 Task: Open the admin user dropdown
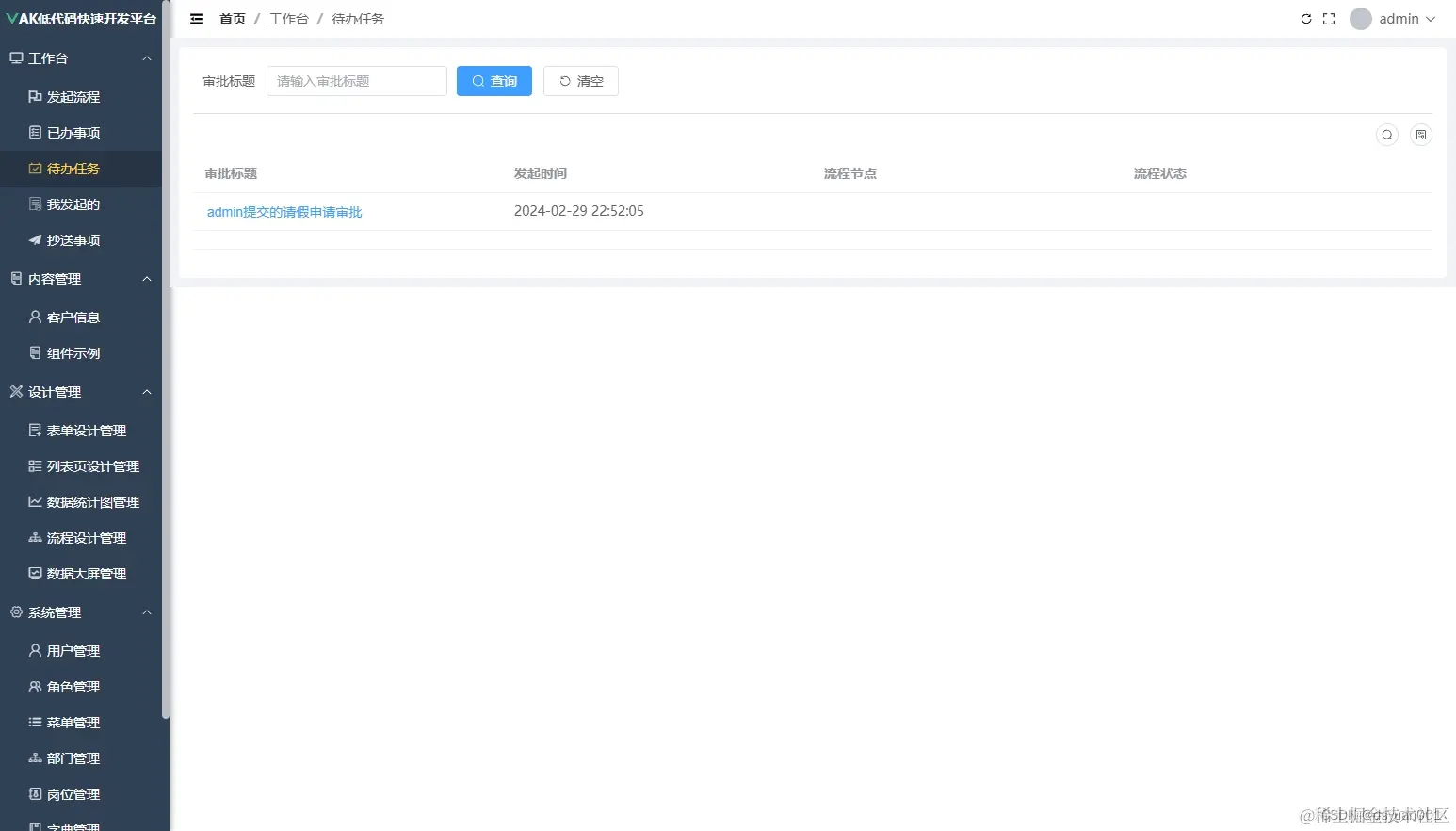(x=1393, y=18)
